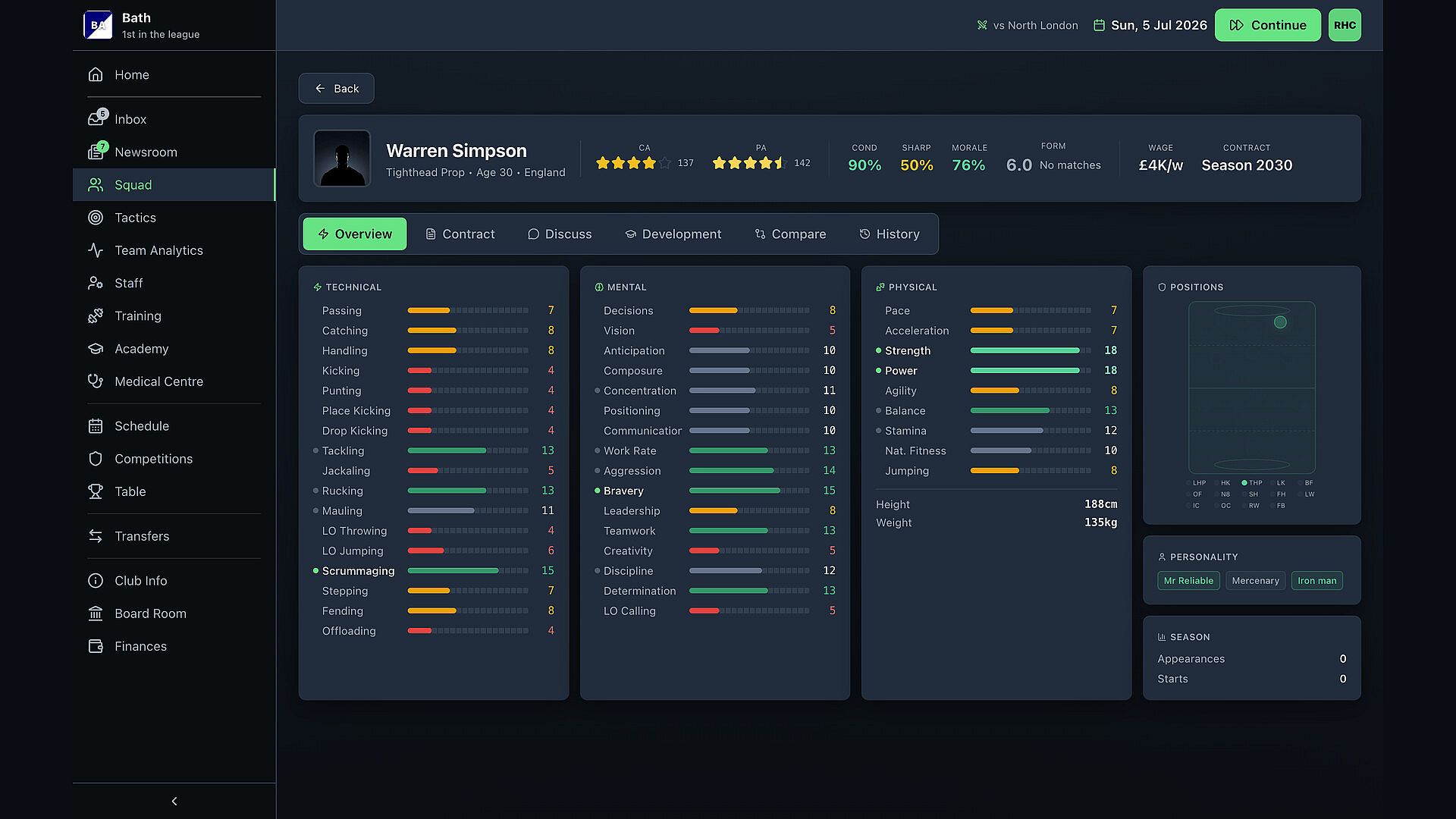The height and width of the screenshot is (819, 1456).
Task: Go back with the Back button
Action: pos(336,89)
